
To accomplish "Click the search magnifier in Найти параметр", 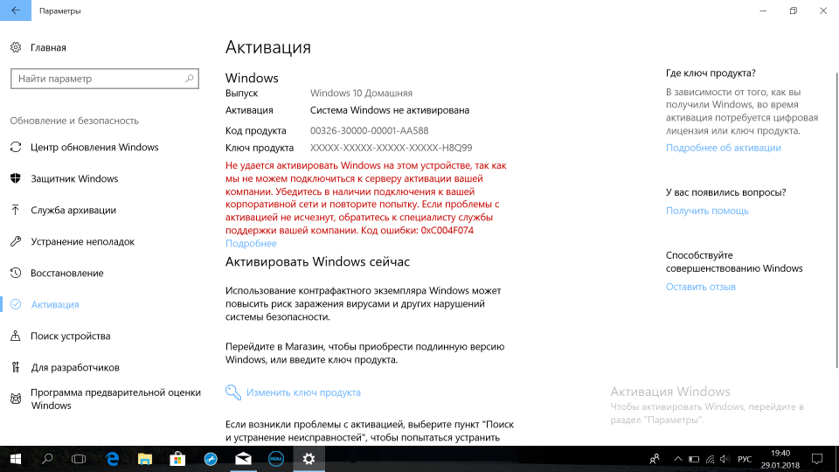I will (x=189, y=79).
